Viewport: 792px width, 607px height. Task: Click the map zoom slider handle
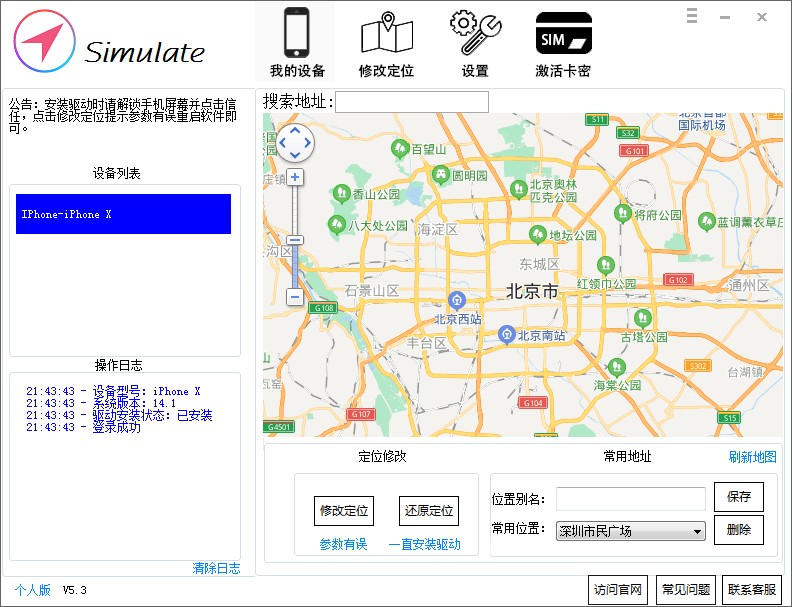pos(295,240)
